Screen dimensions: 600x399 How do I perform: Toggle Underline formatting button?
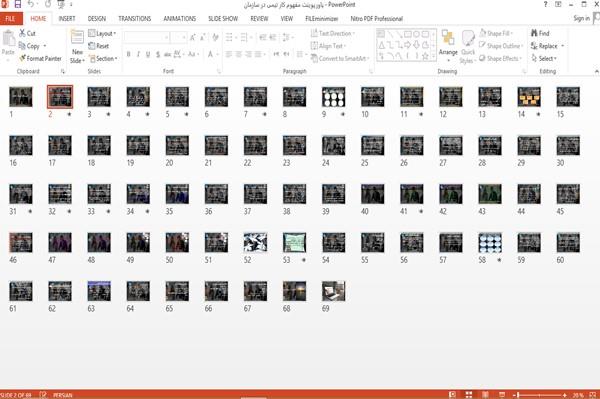(x=148, y=54)
